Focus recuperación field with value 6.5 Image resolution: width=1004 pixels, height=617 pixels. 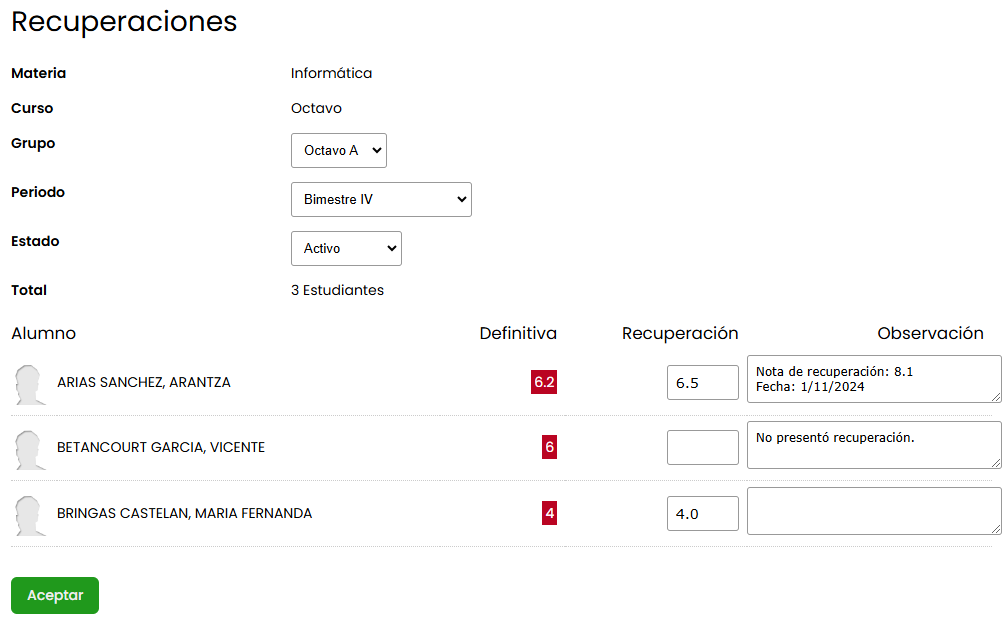point(702,383)
